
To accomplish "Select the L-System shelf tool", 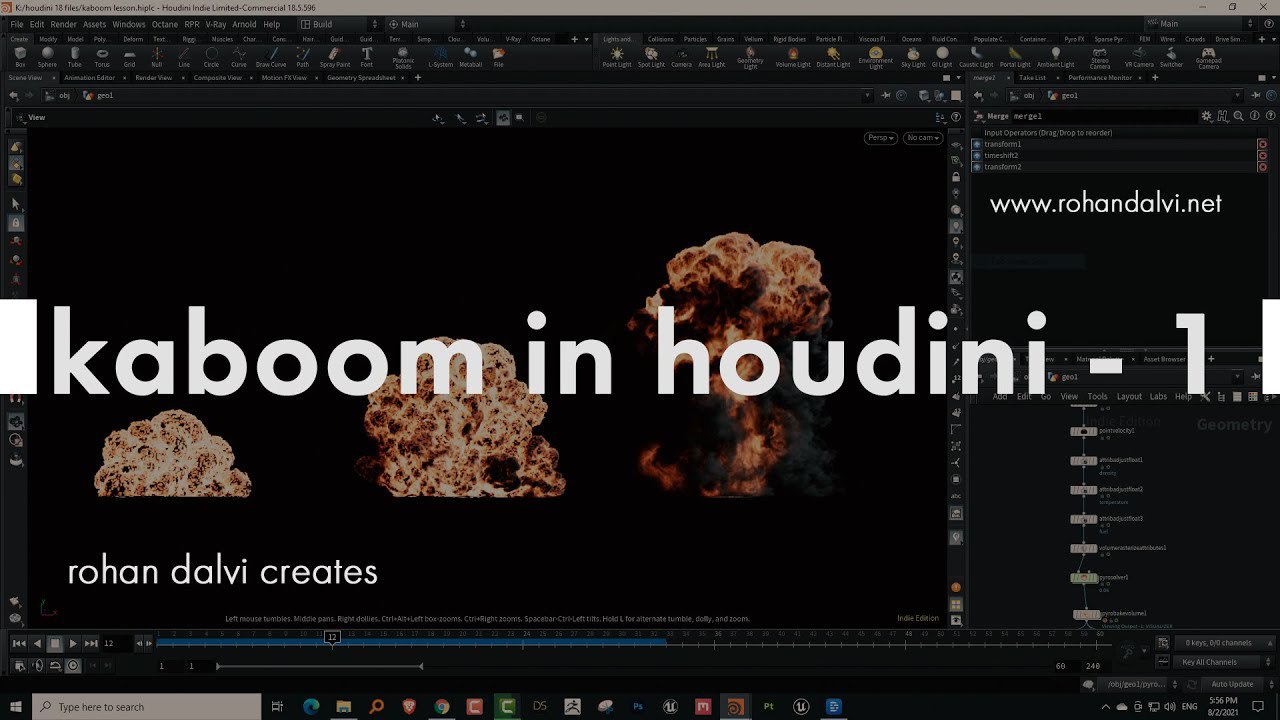I will click(x=440, y=57).
